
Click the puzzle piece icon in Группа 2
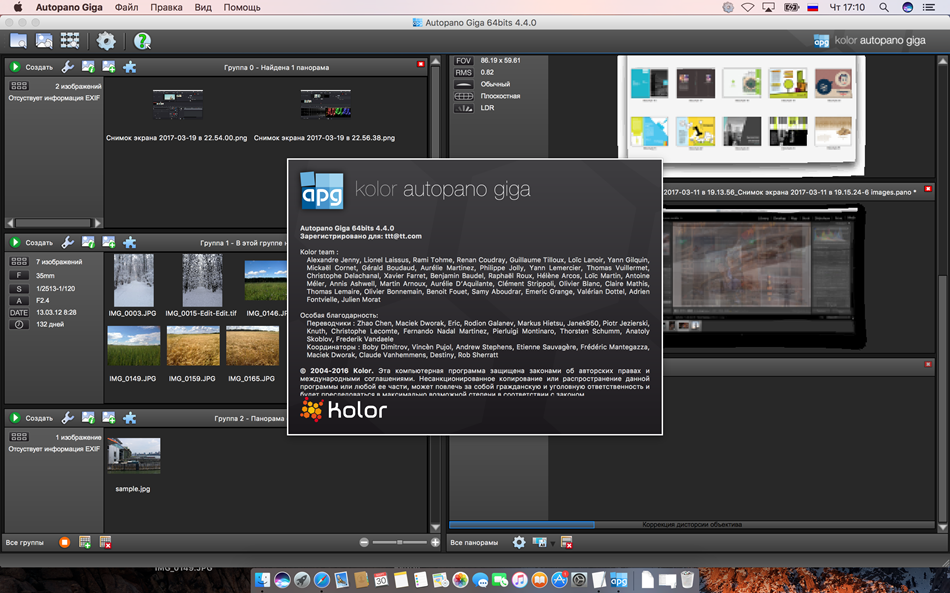pos(129,418)
